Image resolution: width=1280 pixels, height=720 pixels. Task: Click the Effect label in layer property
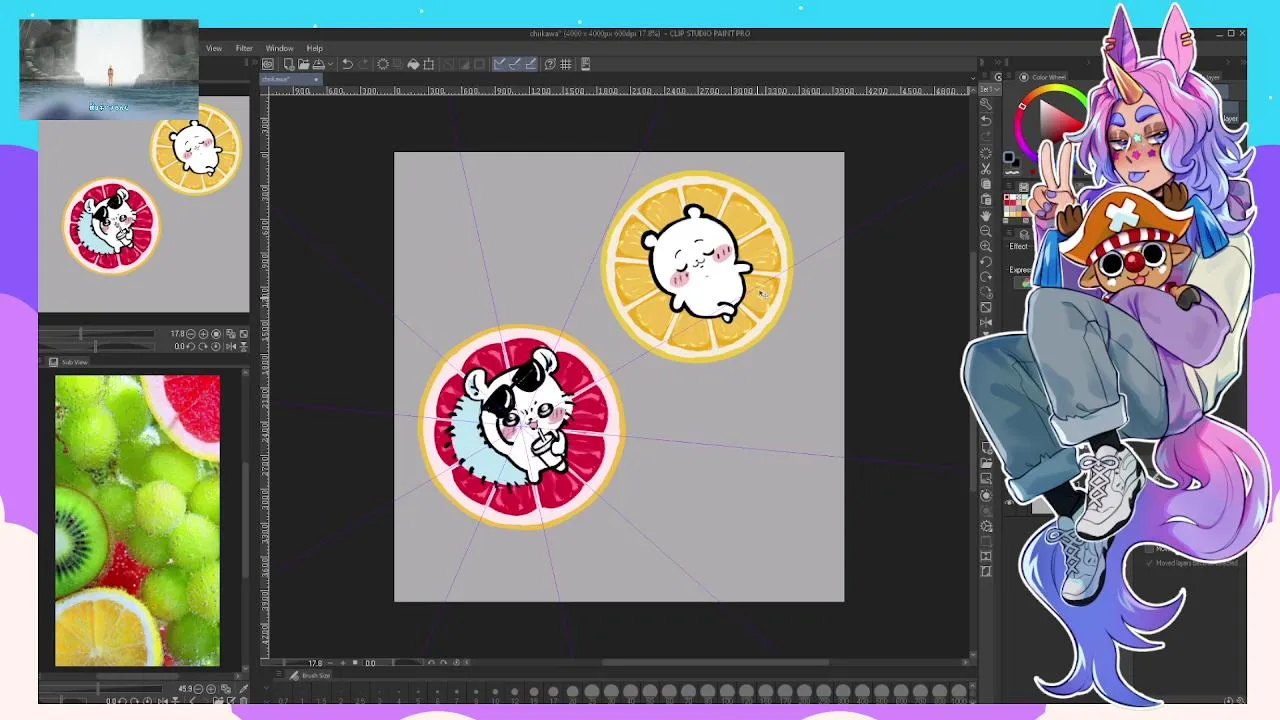(x=1018, y=246)
